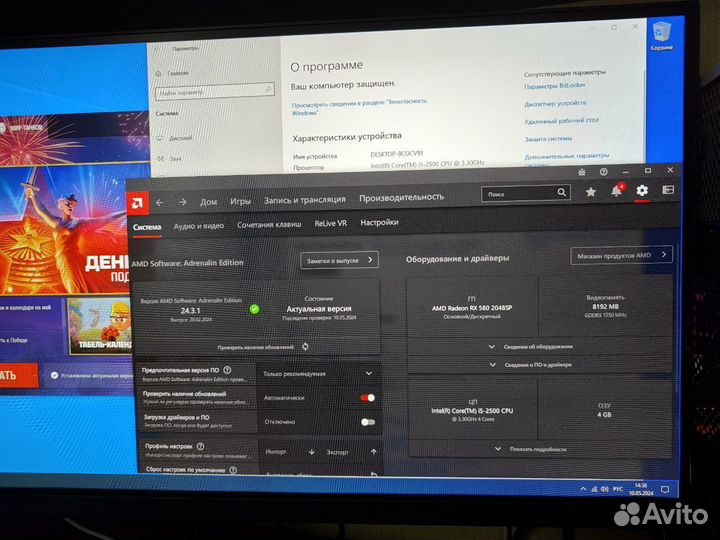The height and width of the screenshot is (540, 720).
Task: Go forward with the right arrow in AMD Software
Action: click(x=183, y=202)
